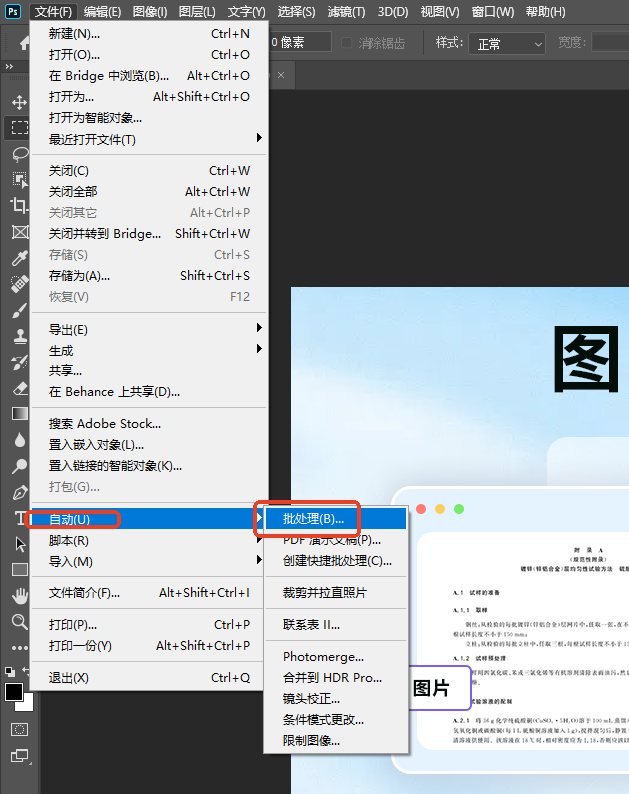Choose 合并到 HDR Pro...
Viewport: 629px width, 794px height.
[336, 678]
